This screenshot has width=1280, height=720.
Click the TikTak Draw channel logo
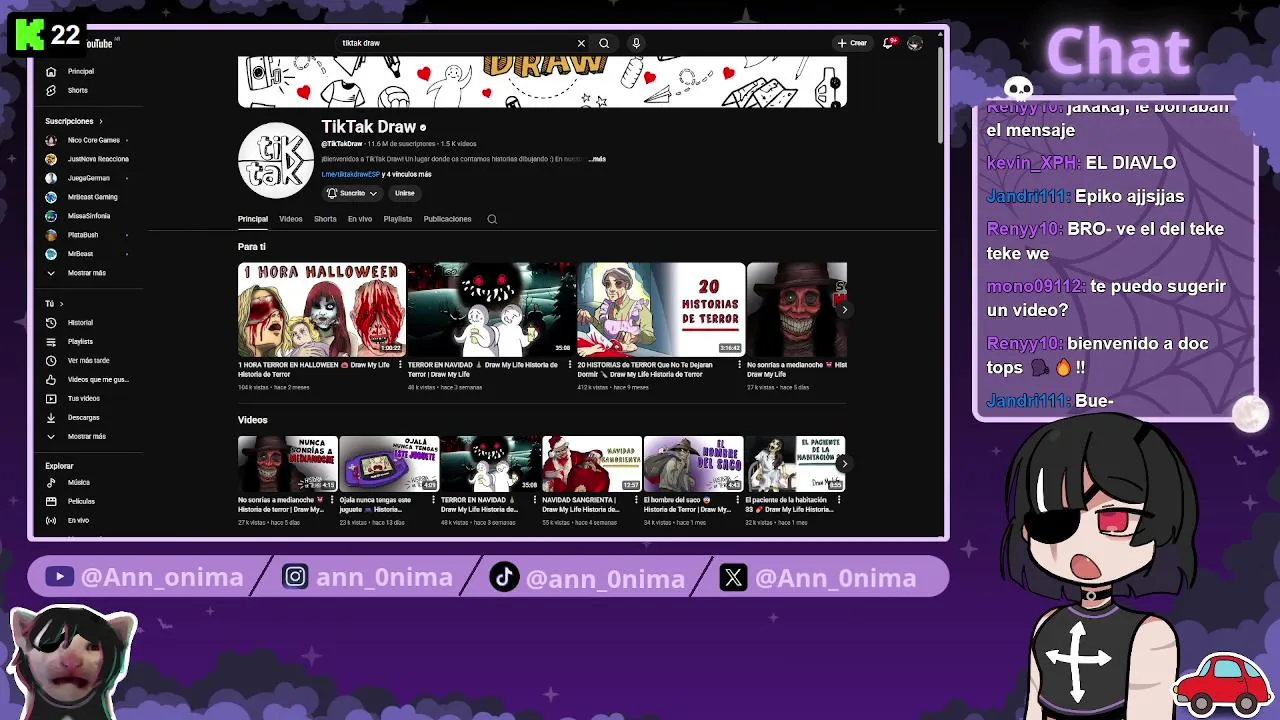click(275, 160)
